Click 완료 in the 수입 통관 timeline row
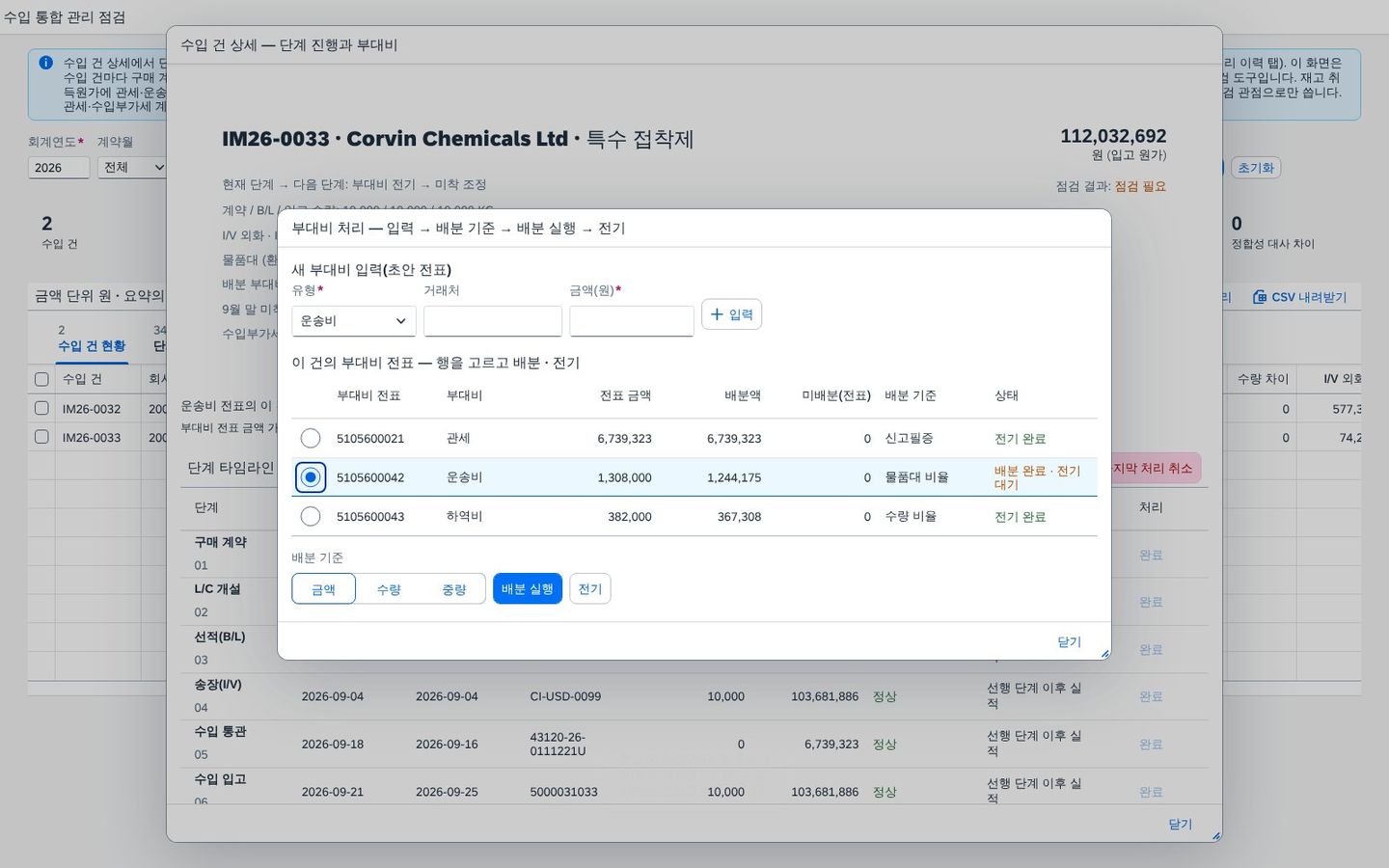 pos(1151,745)
